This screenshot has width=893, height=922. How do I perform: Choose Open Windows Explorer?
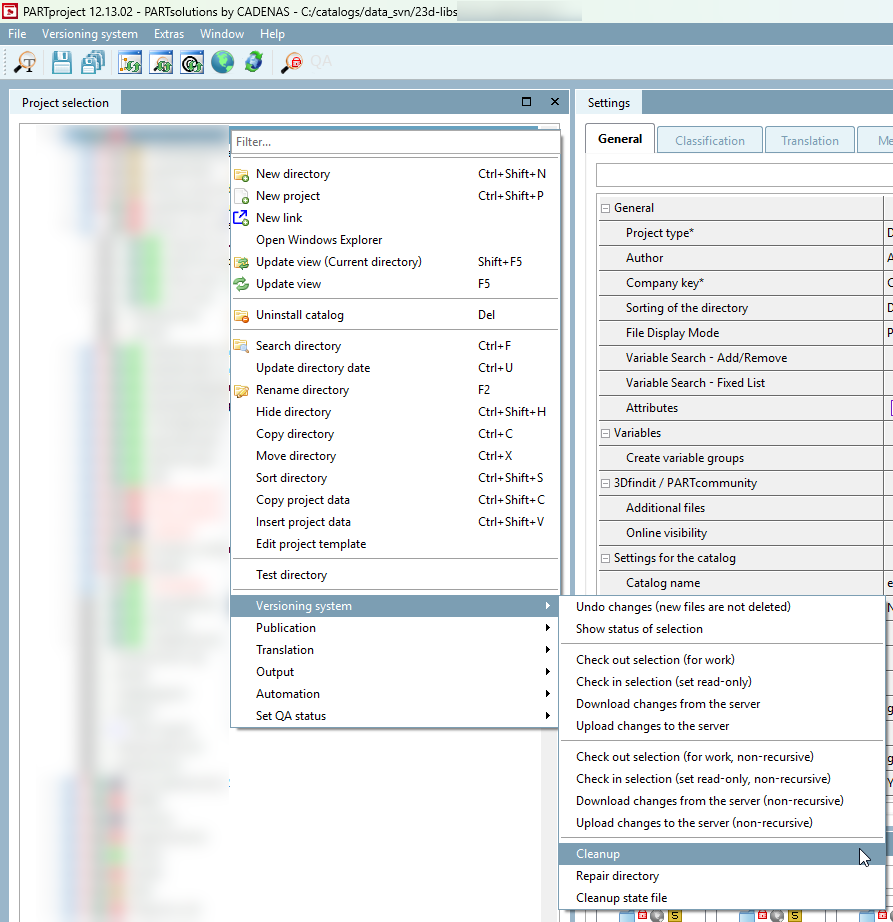395,240
